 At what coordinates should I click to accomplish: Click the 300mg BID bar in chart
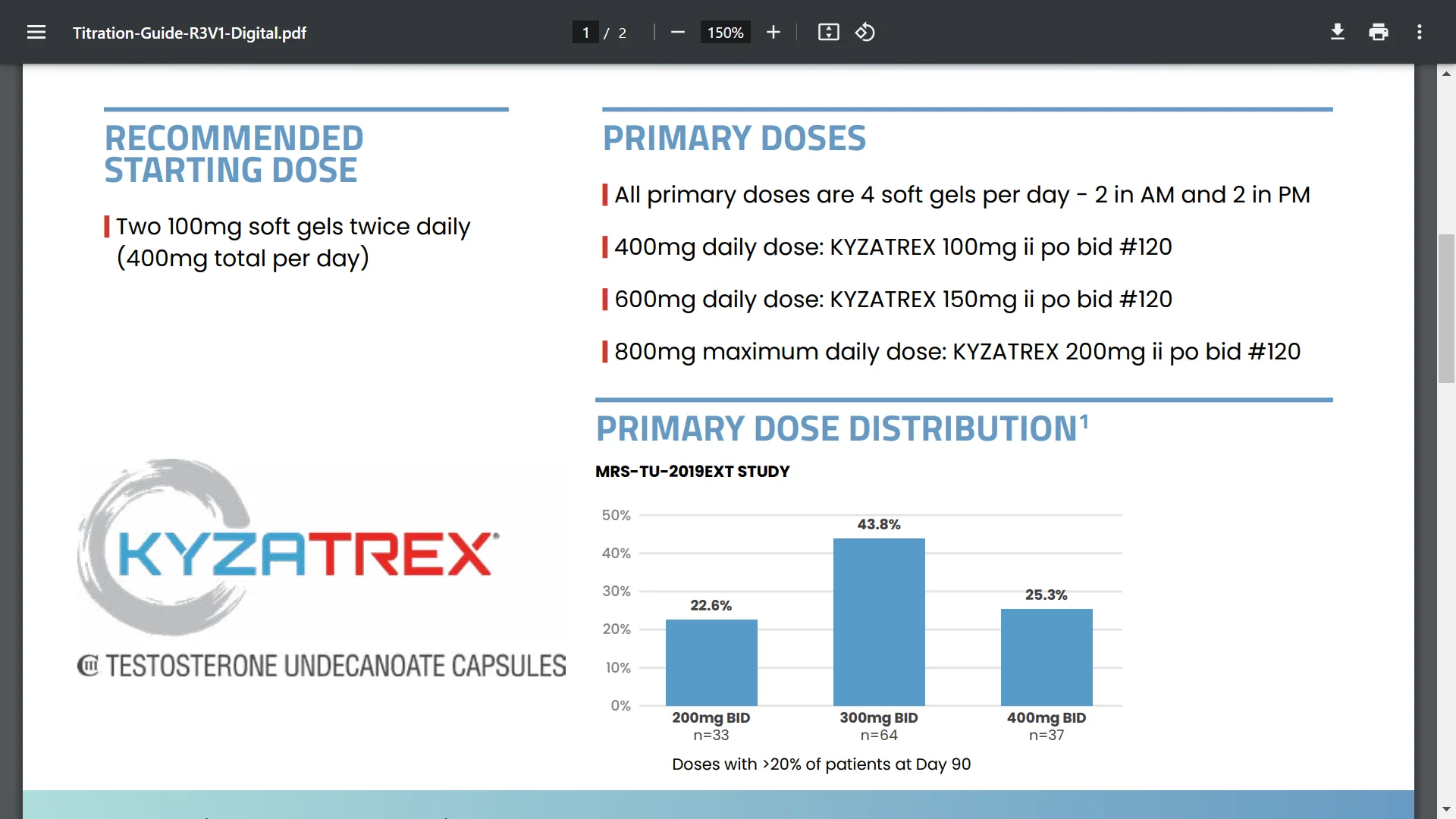click(x=879, y=622)
